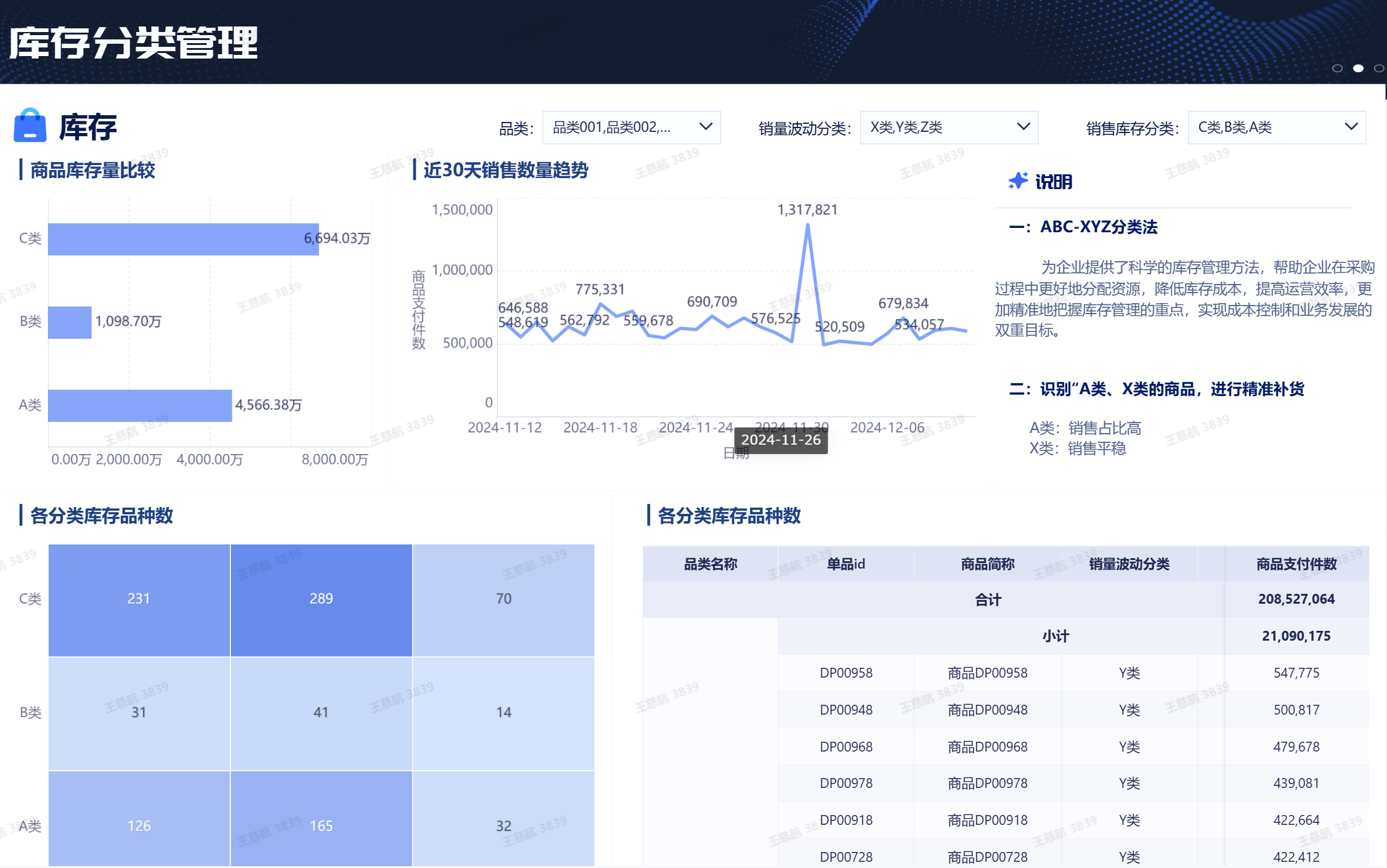Click the sparkle icon next to 说明
This screenshot has height=868, width=1387.
click(x=1018, y=180)
